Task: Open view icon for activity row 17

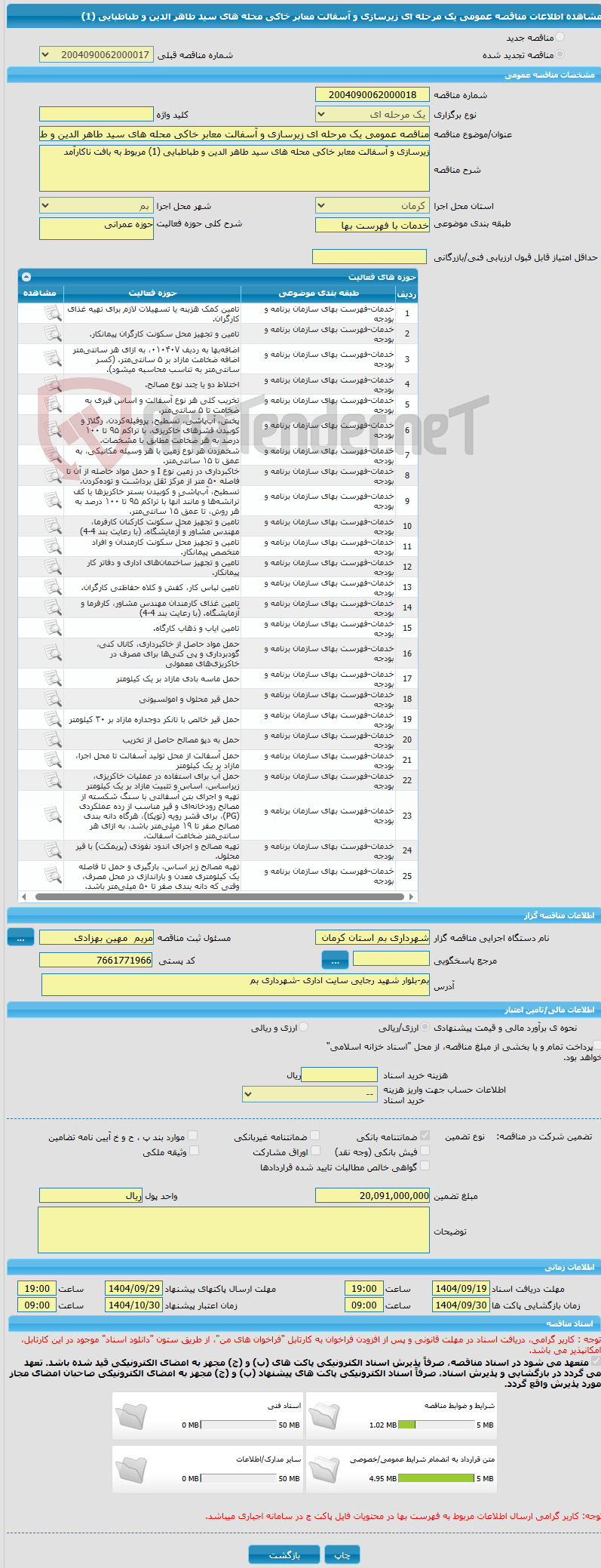Action: (53, 678)
